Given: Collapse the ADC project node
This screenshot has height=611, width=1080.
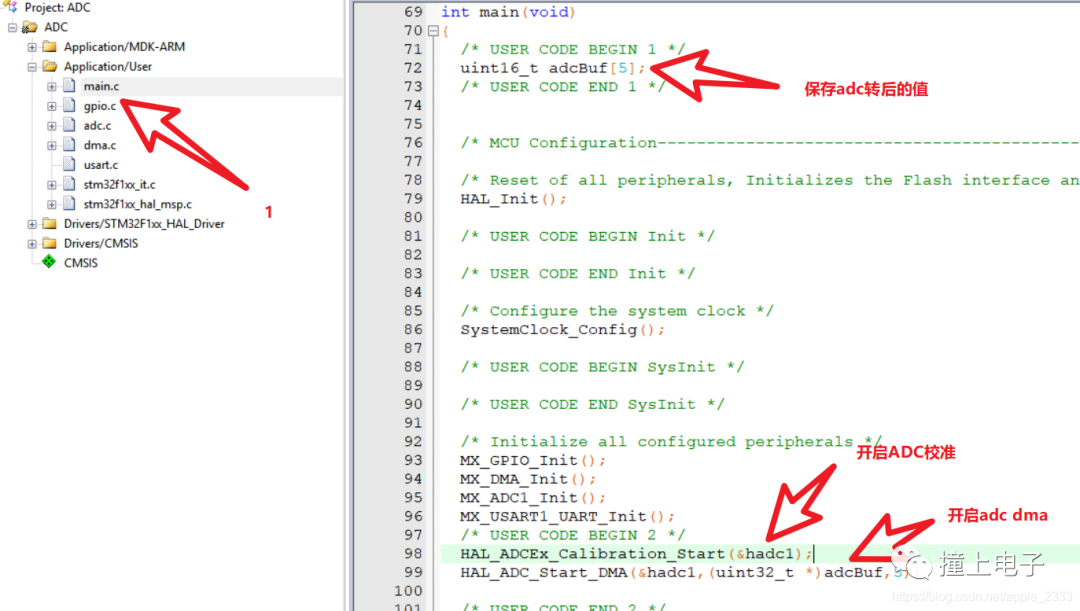Looking at the screenshot, I should click(x=11, y=26).
